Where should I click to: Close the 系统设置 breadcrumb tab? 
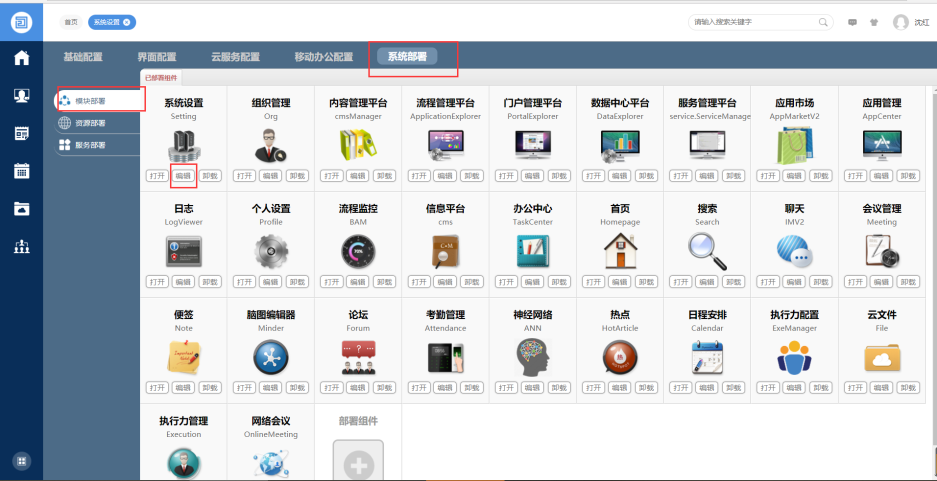click(127, 22)
